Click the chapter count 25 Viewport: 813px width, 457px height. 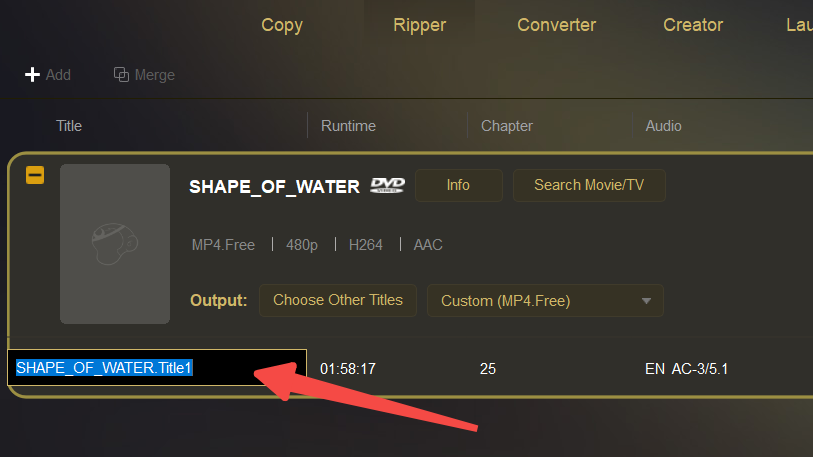pos(488,369)
